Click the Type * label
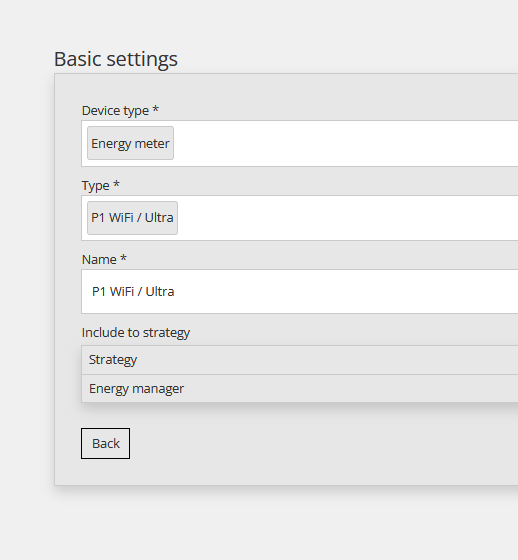The height and width of the screenshot is (560, 518). [x=100, y=185]
